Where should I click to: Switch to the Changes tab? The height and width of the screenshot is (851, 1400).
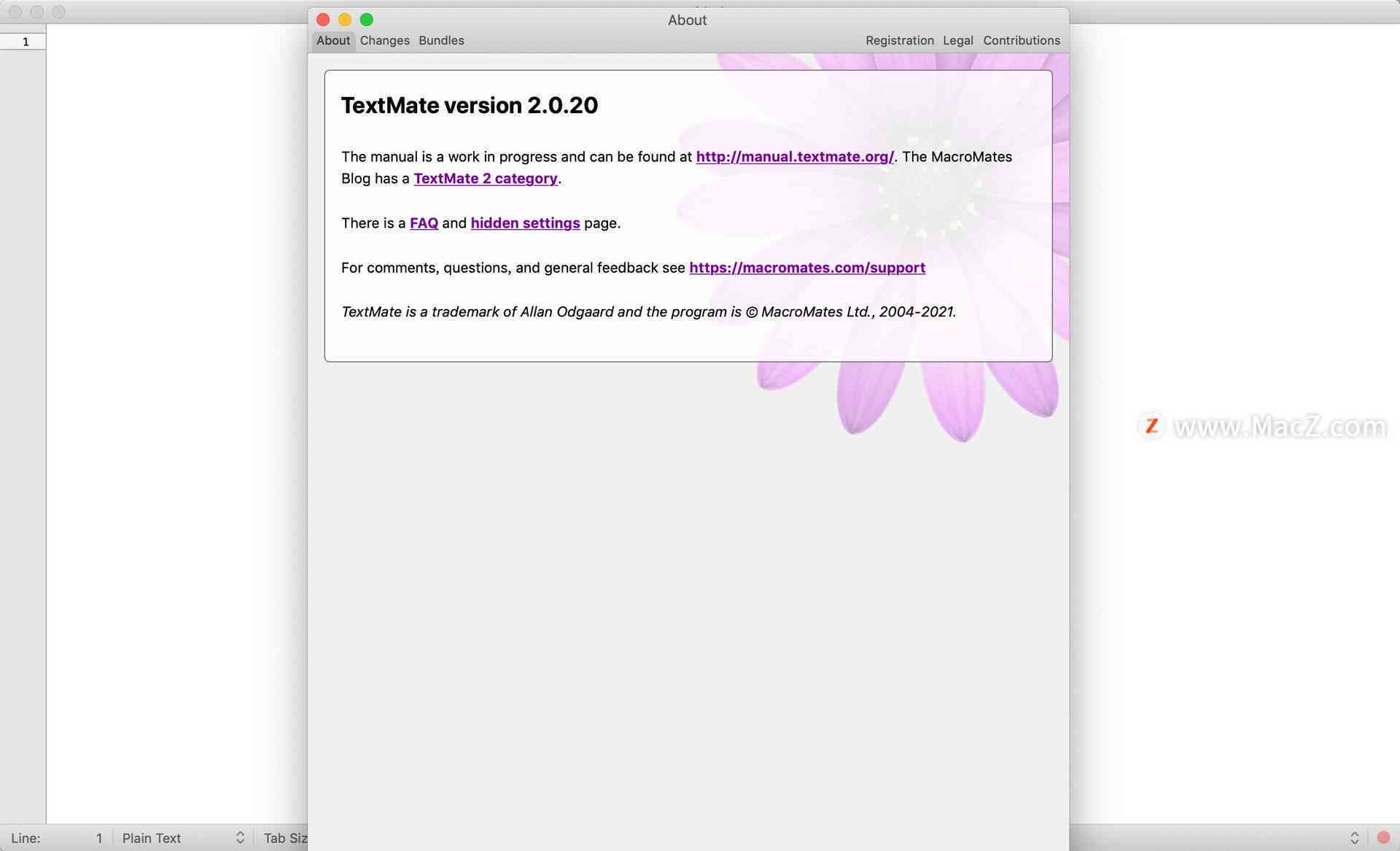click(x=384, y=41)
